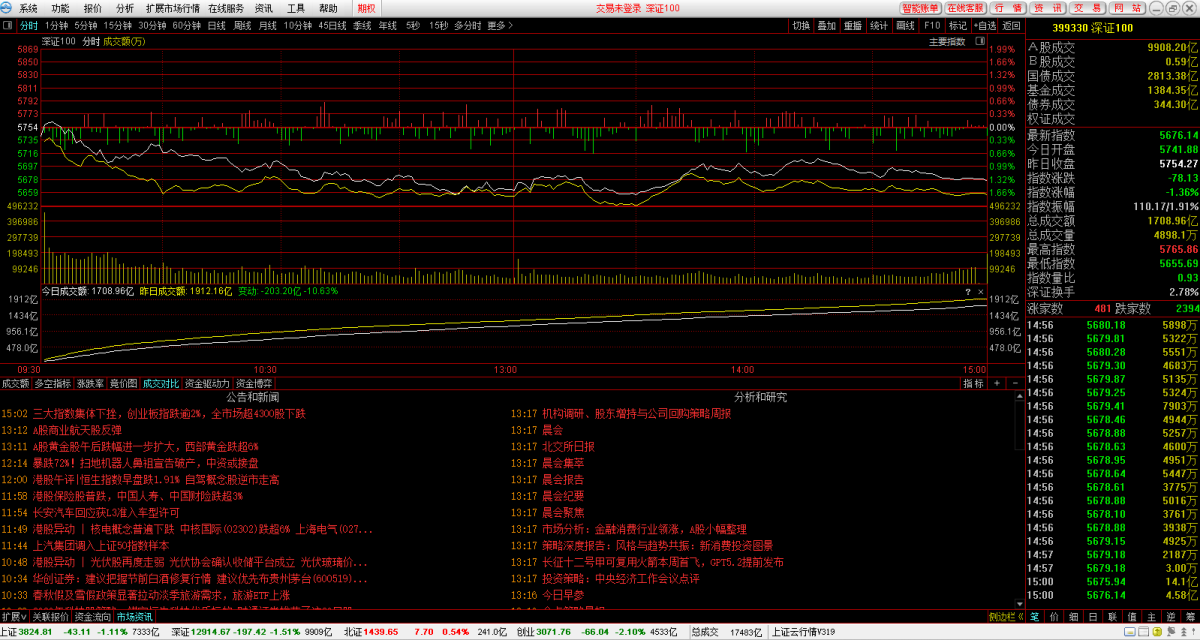Toggle 叠加 overlay in chart toolbar
Screen dimensions: 1200x640
(826, 25)
